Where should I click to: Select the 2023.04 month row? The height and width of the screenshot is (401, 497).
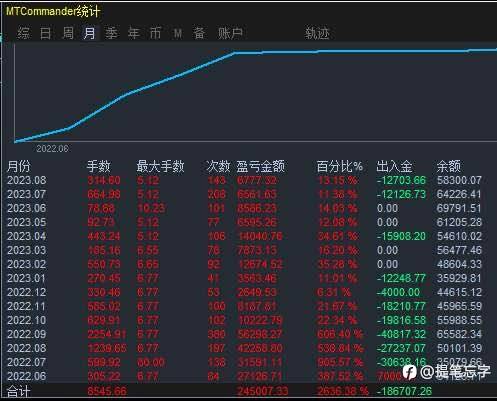244,236
